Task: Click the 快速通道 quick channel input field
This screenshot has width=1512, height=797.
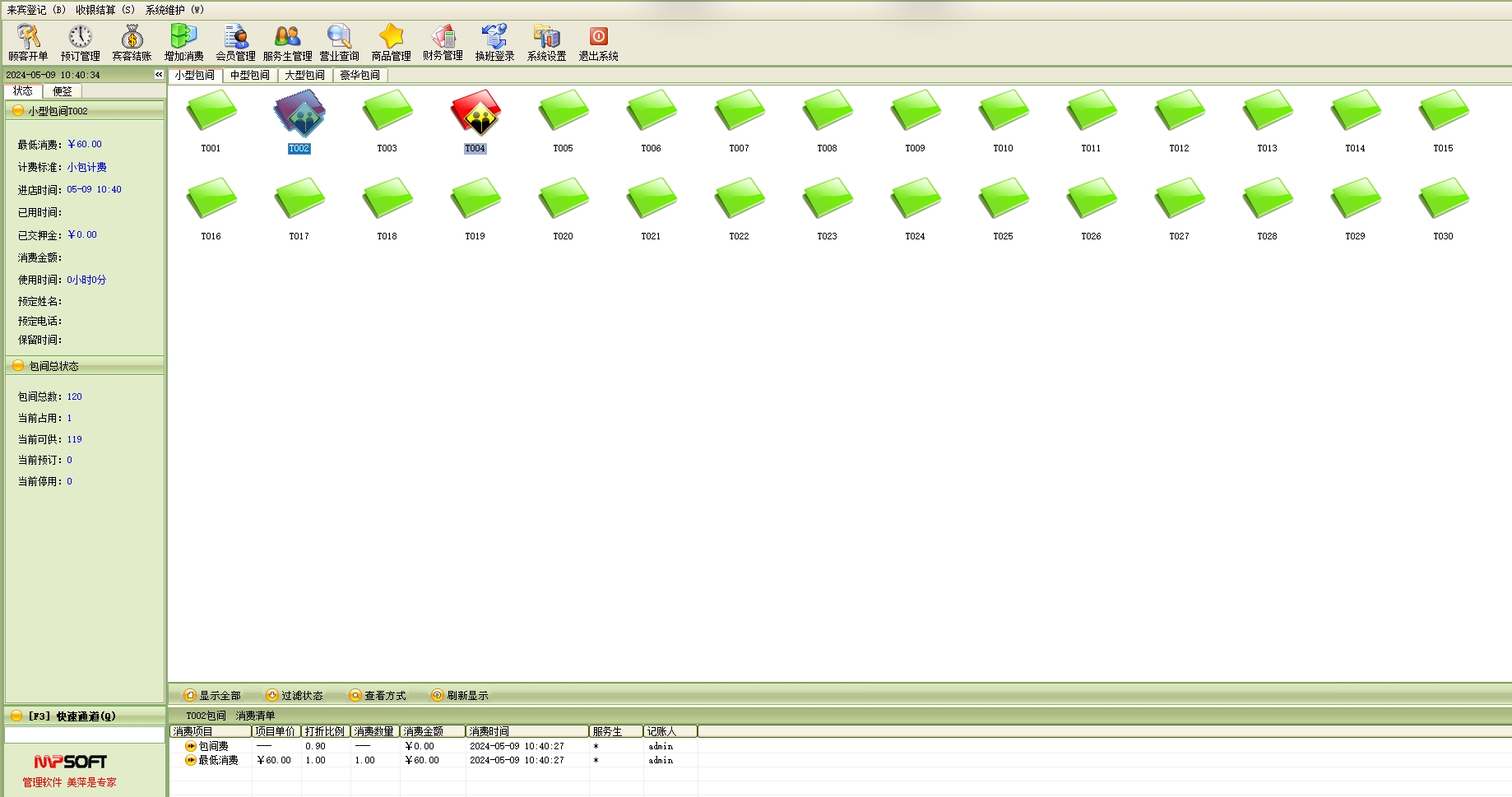Action: [x=84, y=734]
